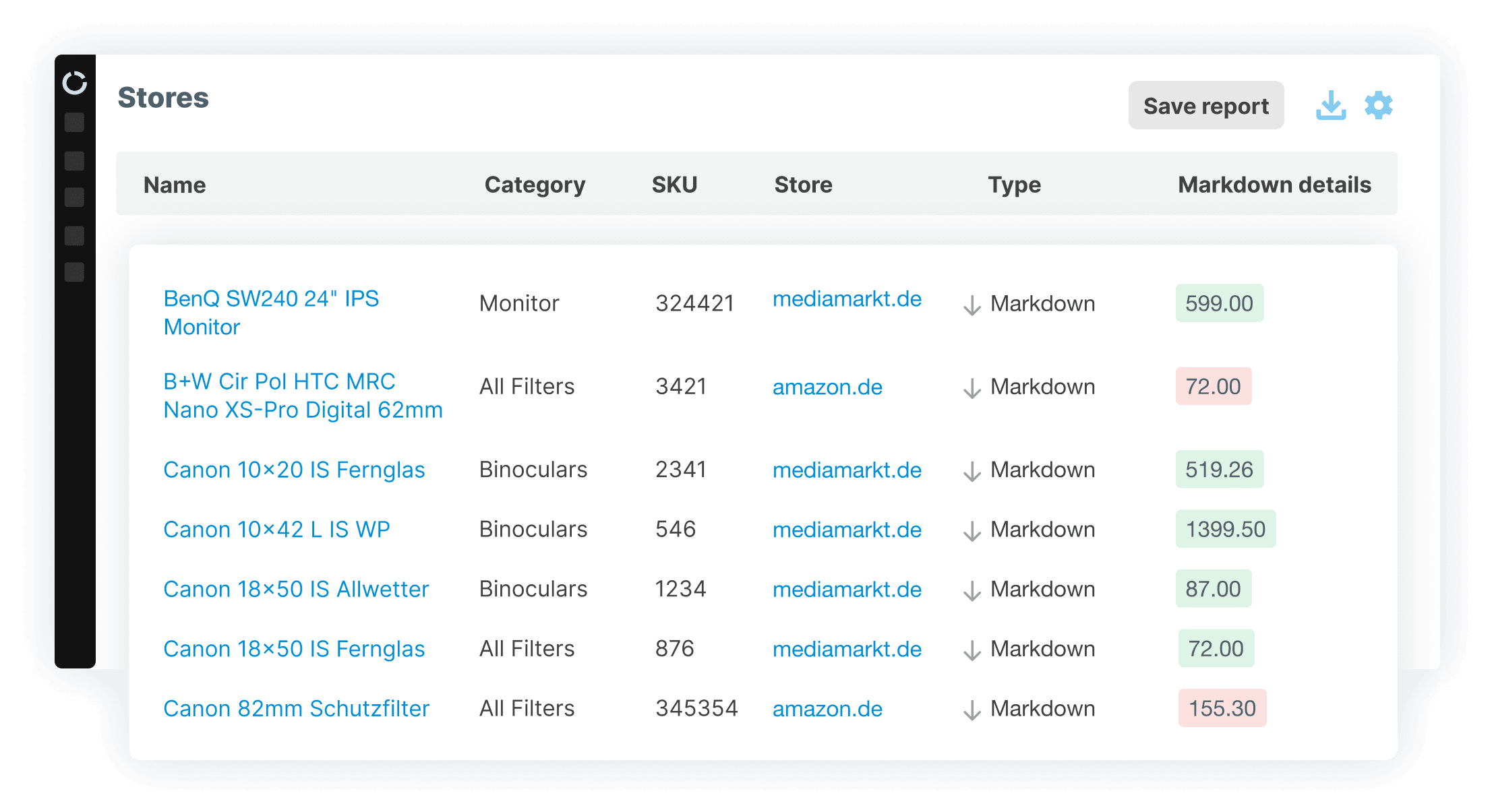Click the down arrow icon in SKU 3421 row
The height and width of the screenshot is (812, 1492).
coord(972,388)
